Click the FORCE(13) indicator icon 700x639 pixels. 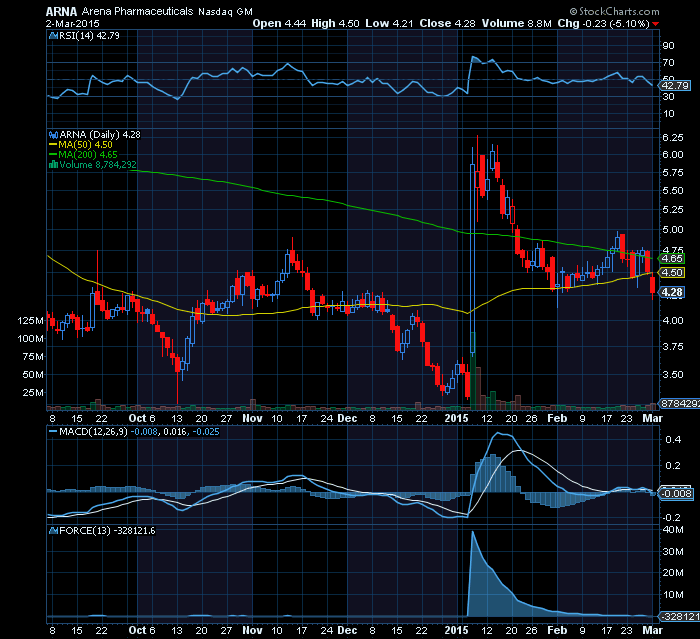pos(53,530)
